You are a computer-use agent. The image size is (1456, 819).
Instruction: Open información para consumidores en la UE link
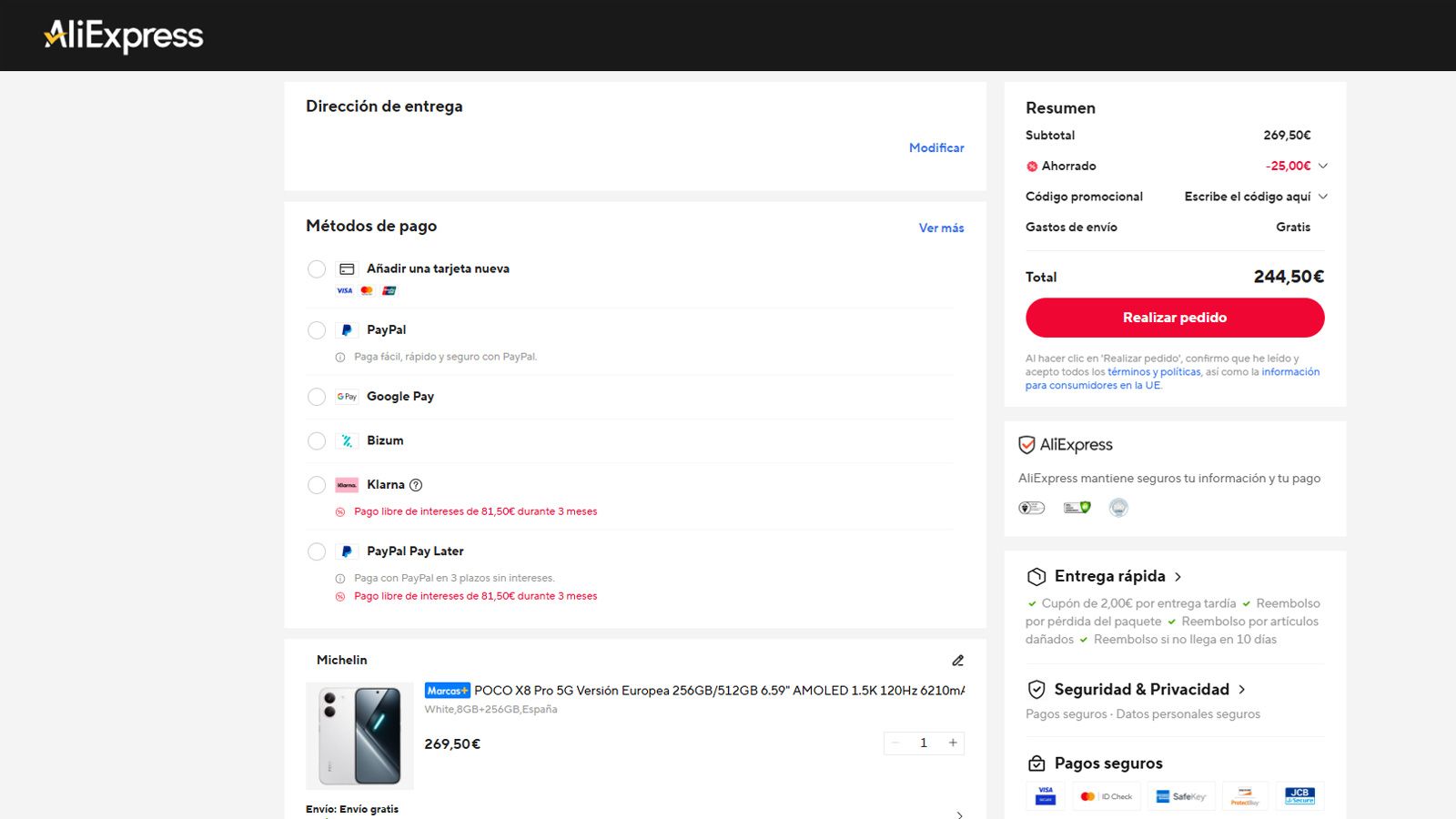coord(1172,379)
